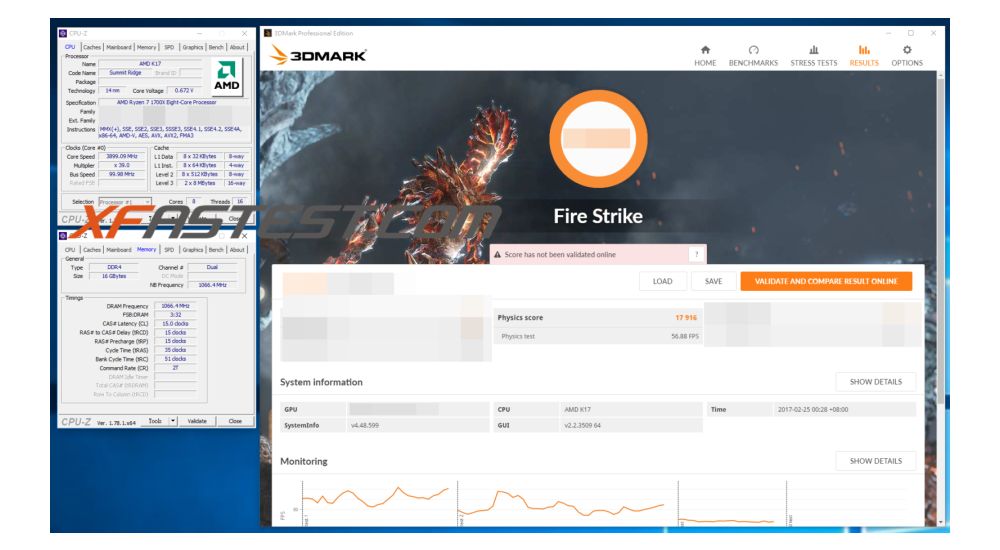
Task: Show details for Monitoring section
Action: pos(875,461)
